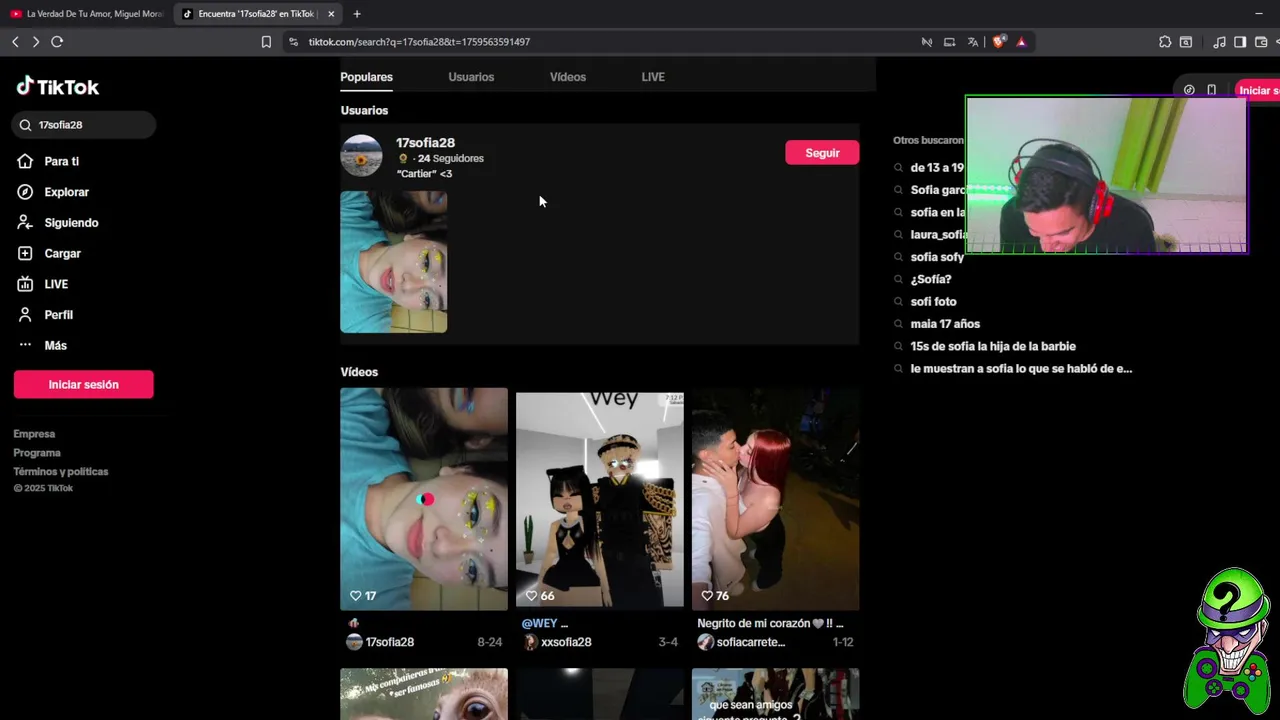Open the Roblox WEY video with 66 likes
Image resolution: width=1280 pixels, height=720 pixels.
[600, 499]
